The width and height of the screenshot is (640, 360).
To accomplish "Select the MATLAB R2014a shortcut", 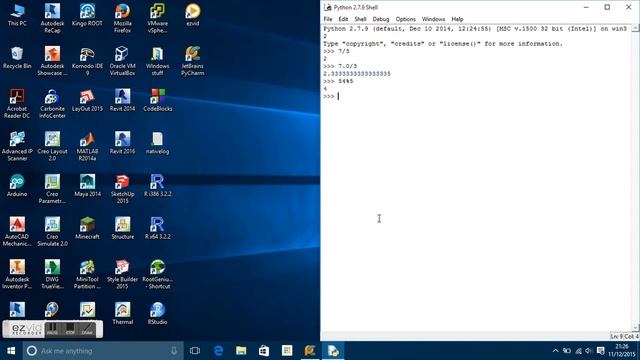I will coord(87,146).
